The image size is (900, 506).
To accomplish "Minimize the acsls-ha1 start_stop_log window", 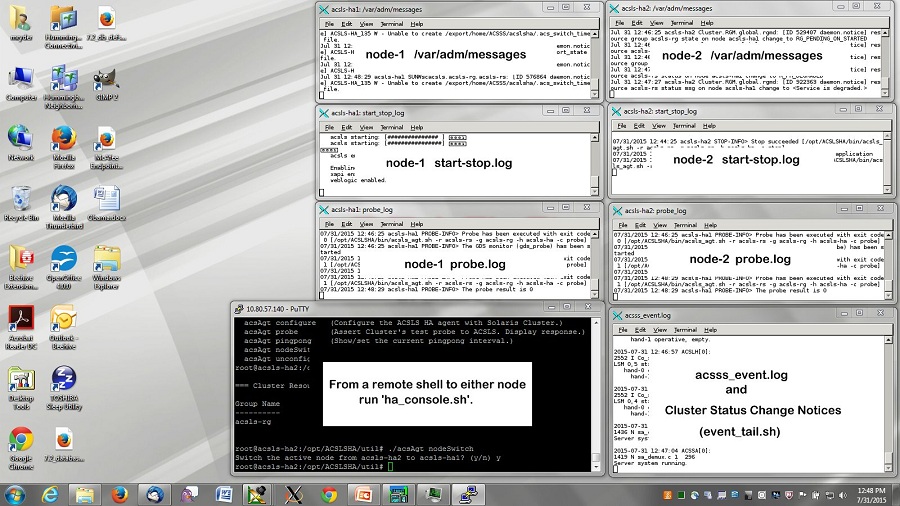I will pos(550,110).
